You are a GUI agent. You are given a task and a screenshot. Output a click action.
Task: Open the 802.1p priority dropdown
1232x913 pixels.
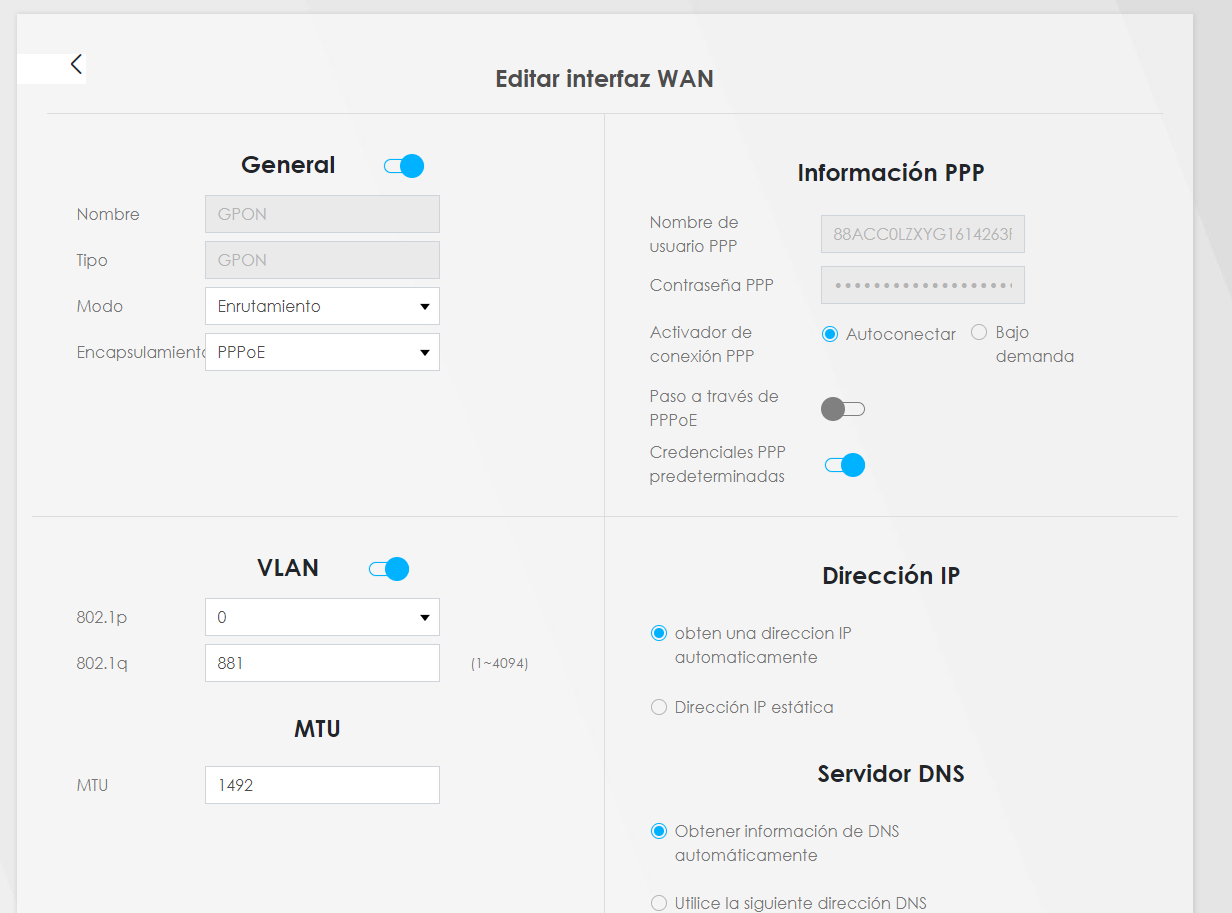(322, 617)
